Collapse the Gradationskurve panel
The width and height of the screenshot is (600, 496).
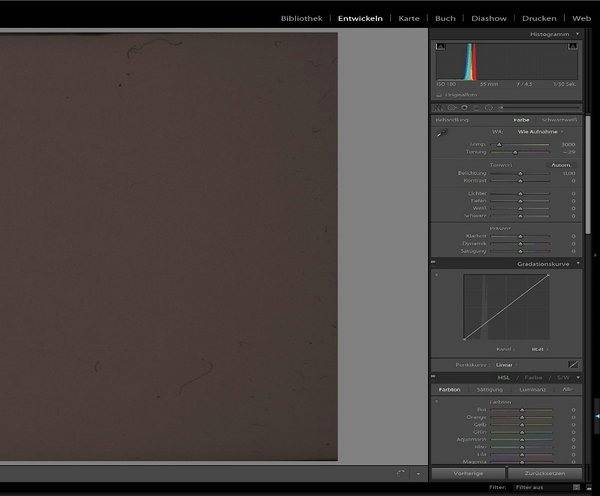[578, 263]
